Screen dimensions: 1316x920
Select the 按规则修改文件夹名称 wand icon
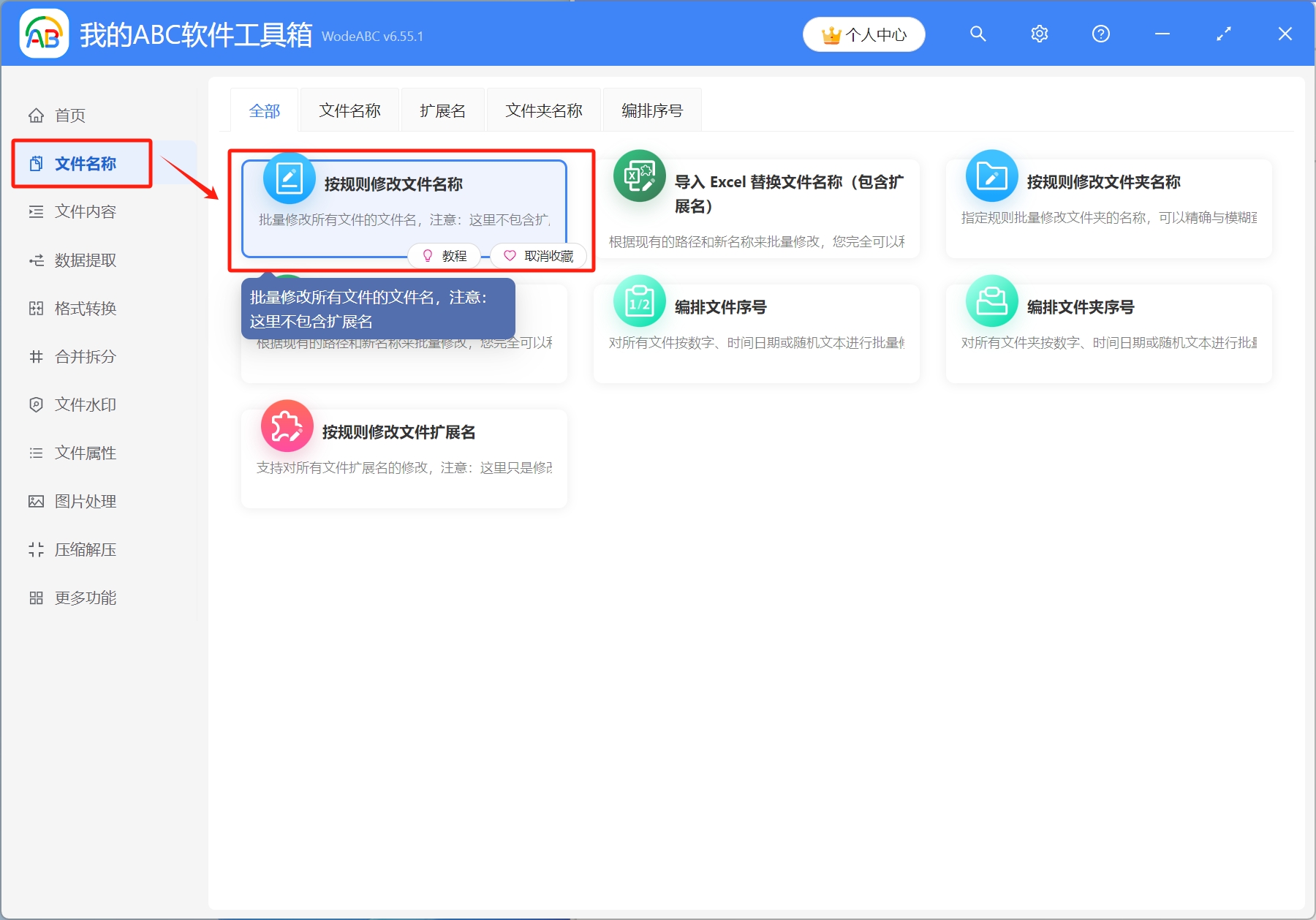click(x=991, y=177)
